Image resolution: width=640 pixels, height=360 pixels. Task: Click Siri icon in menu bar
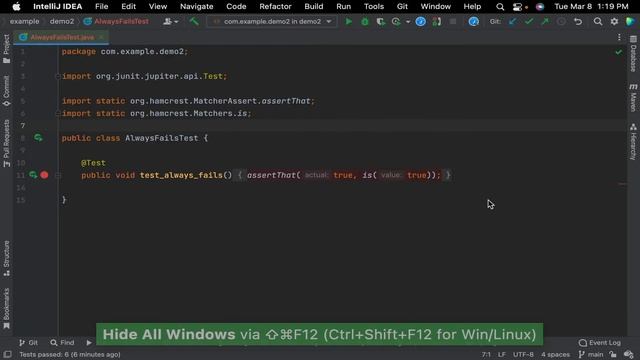point(540,7)
